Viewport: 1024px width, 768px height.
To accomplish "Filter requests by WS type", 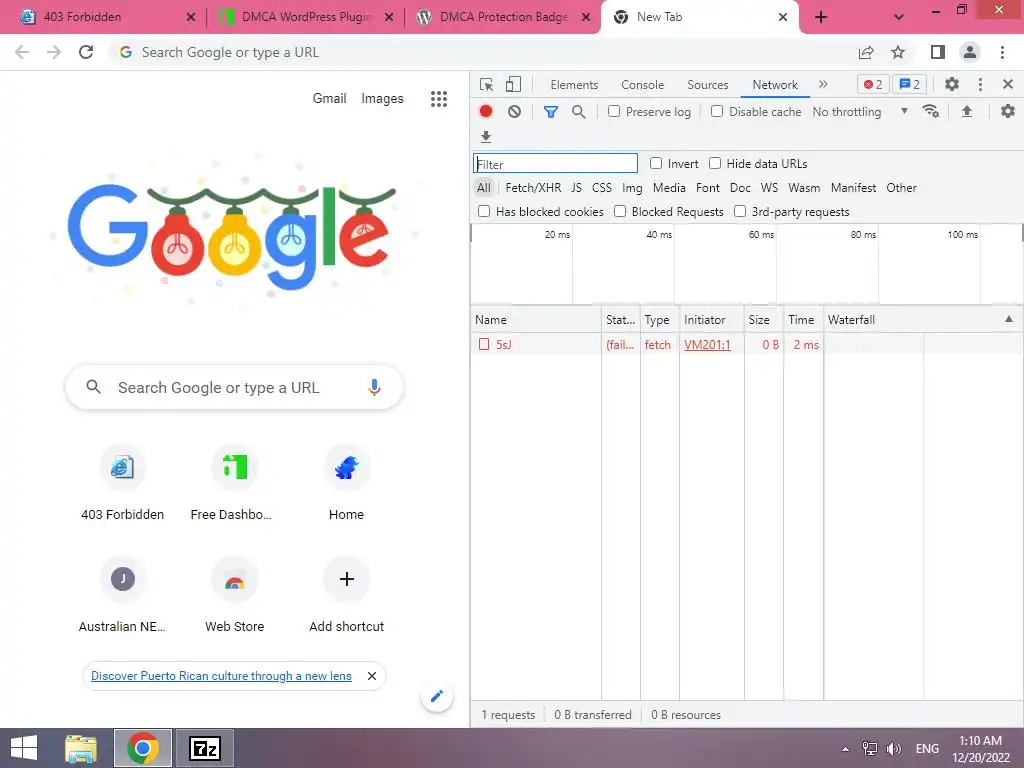I will pos(769,188).
